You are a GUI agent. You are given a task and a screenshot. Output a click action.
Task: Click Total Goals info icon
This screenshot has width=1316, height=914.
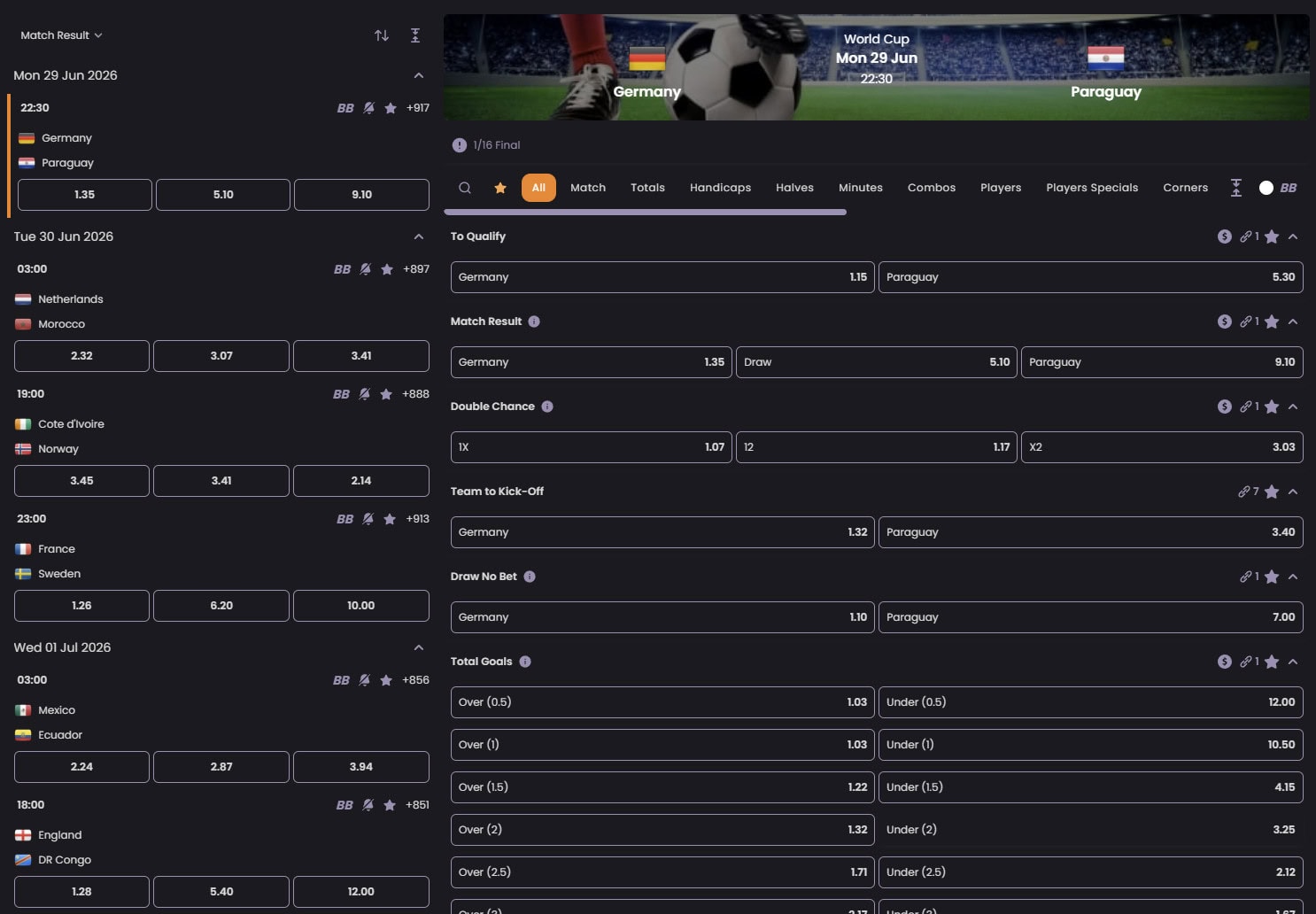pyautogui.click(x=525, y=662)
